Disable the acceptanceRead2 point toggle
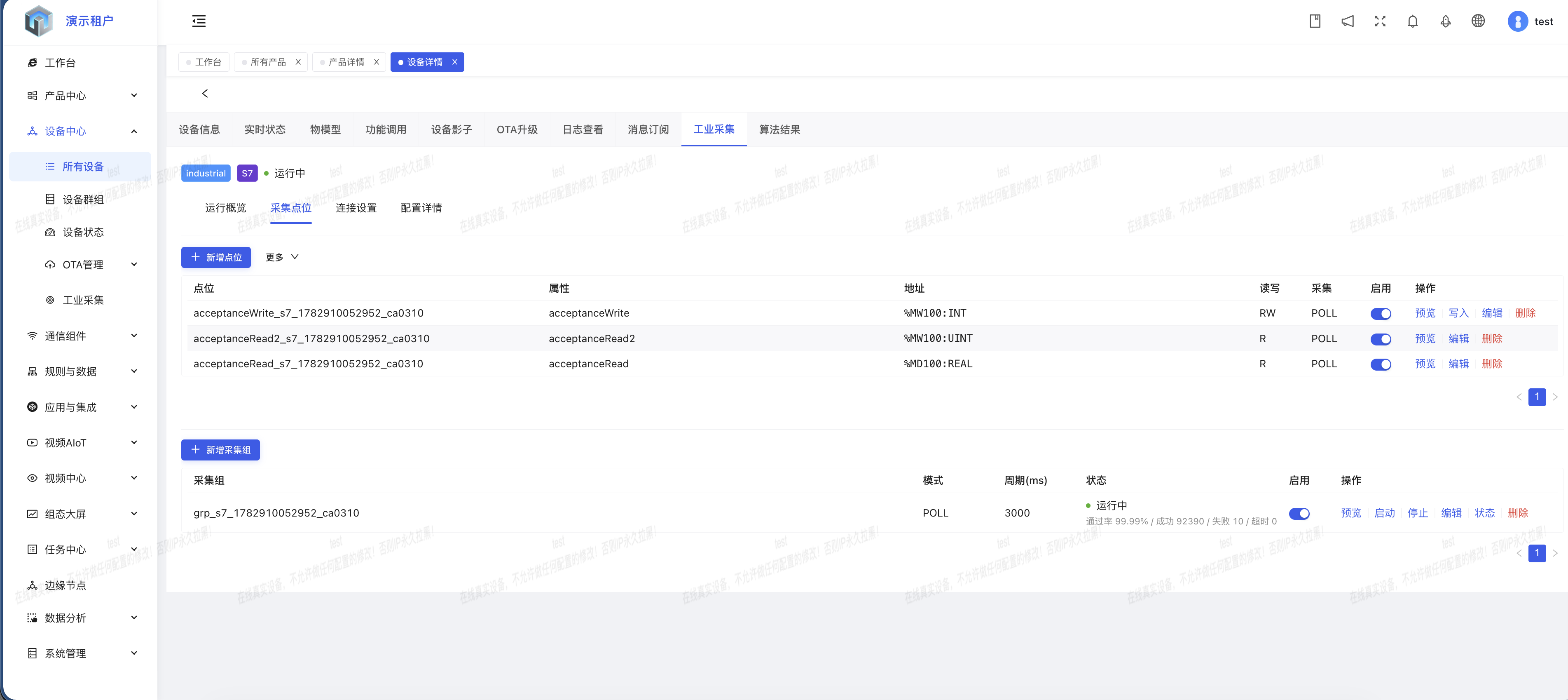1568x700 pixels. click(x=1381, y=339)
